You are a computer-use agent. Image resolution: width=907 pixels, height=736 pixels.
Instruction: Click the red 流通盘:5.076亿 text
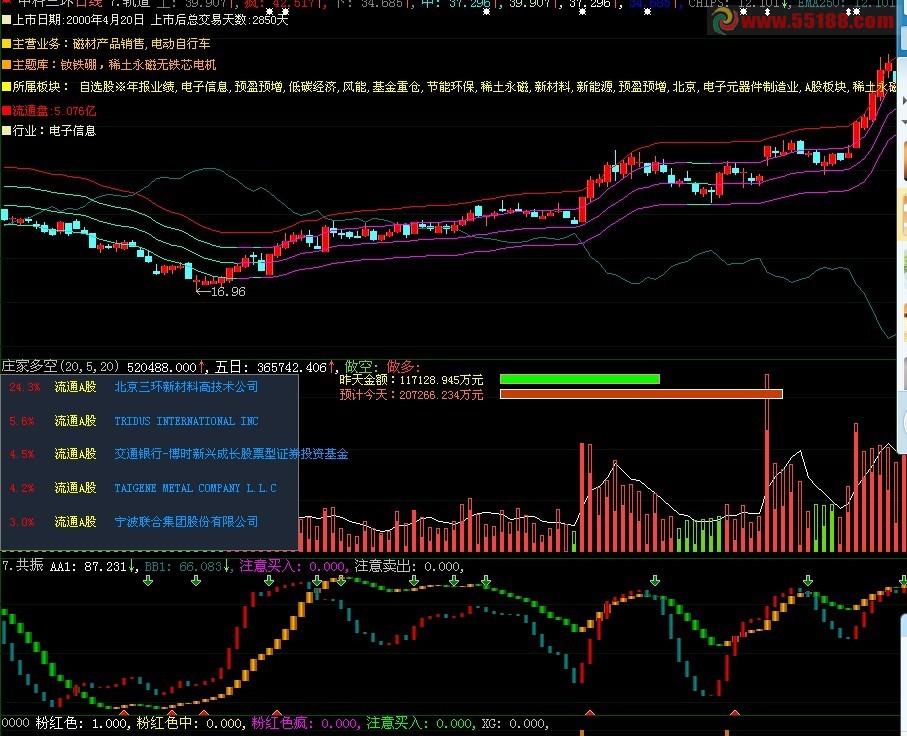pyautogui.click(x=54, y=111)
